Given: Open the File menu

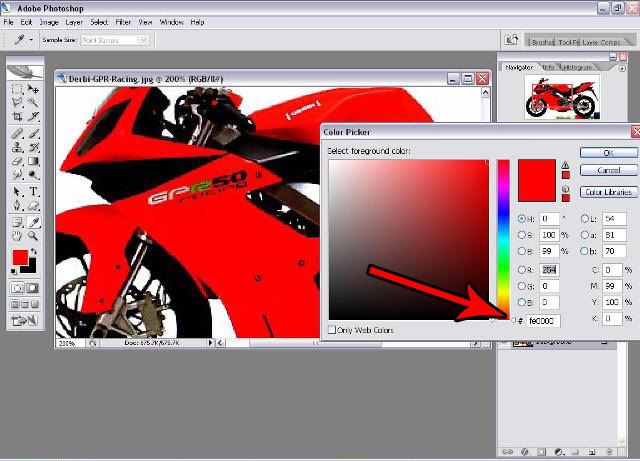Looking at the screenshot, I should pyautogui.click(x=8, y=22).
